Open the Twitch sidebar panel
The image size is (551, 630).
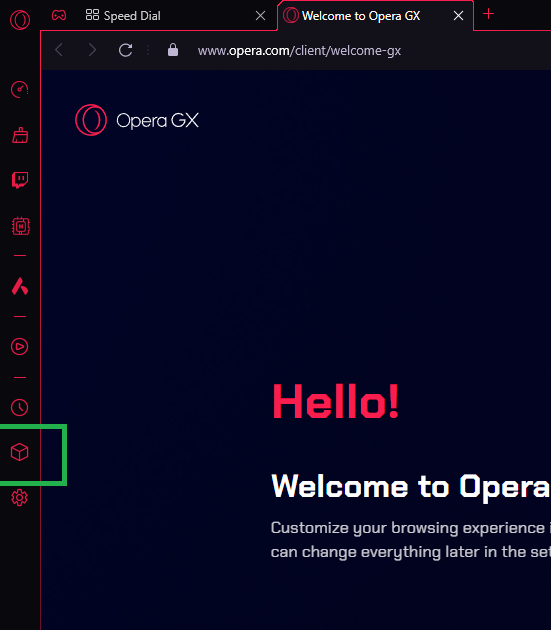20,180
